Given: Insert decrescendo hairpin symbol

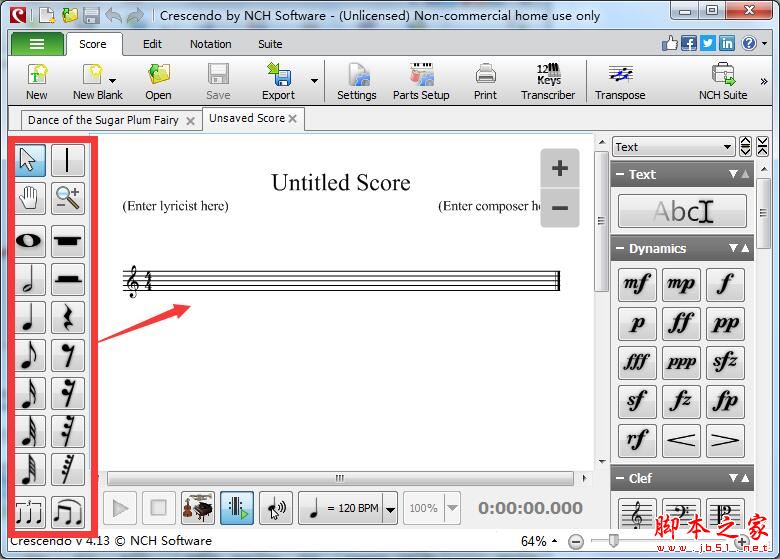Looking at the screenshot, I should point(725,441).
